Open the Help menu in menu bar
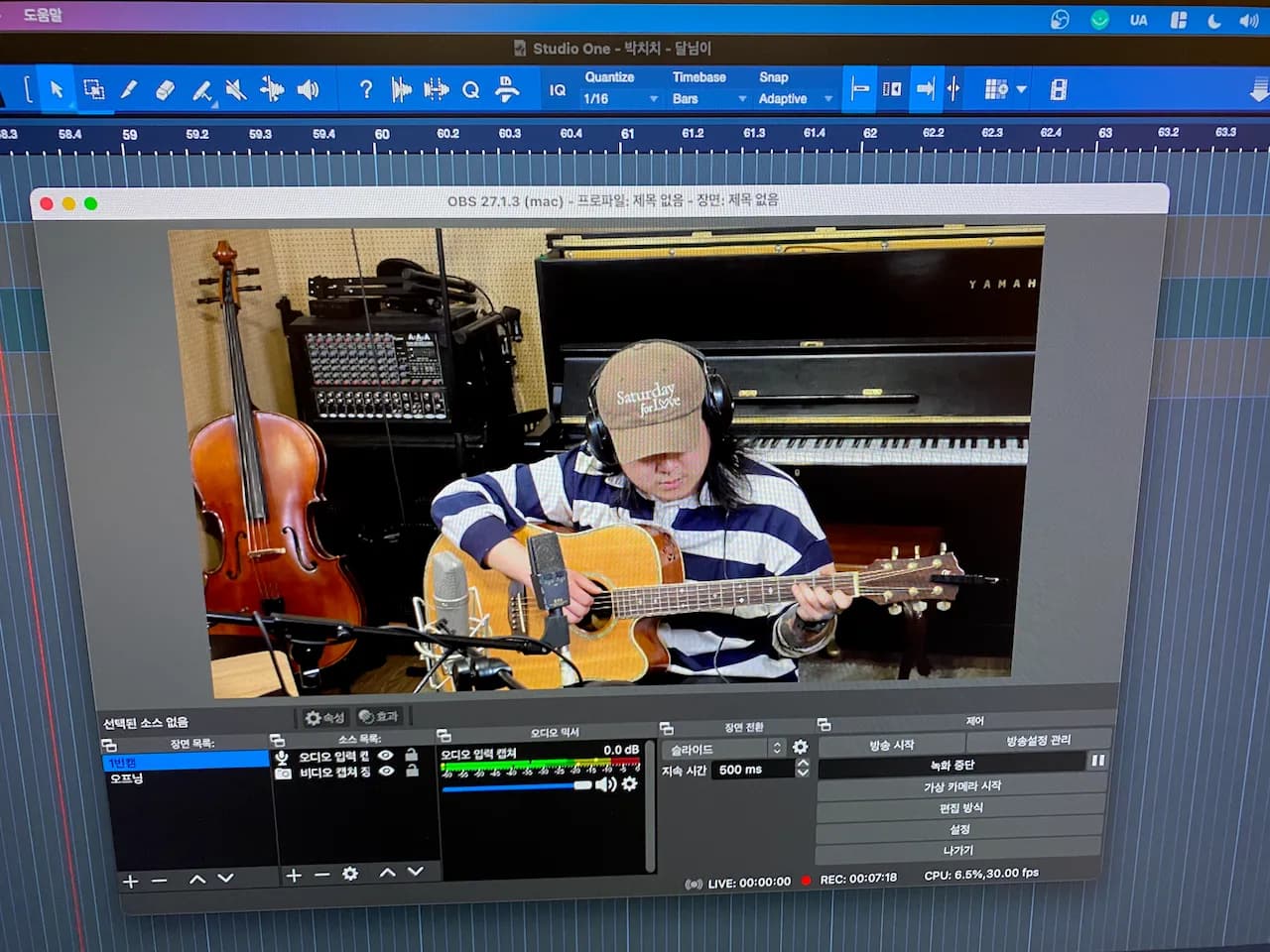The image size is (1270, 952). [43, 15]
